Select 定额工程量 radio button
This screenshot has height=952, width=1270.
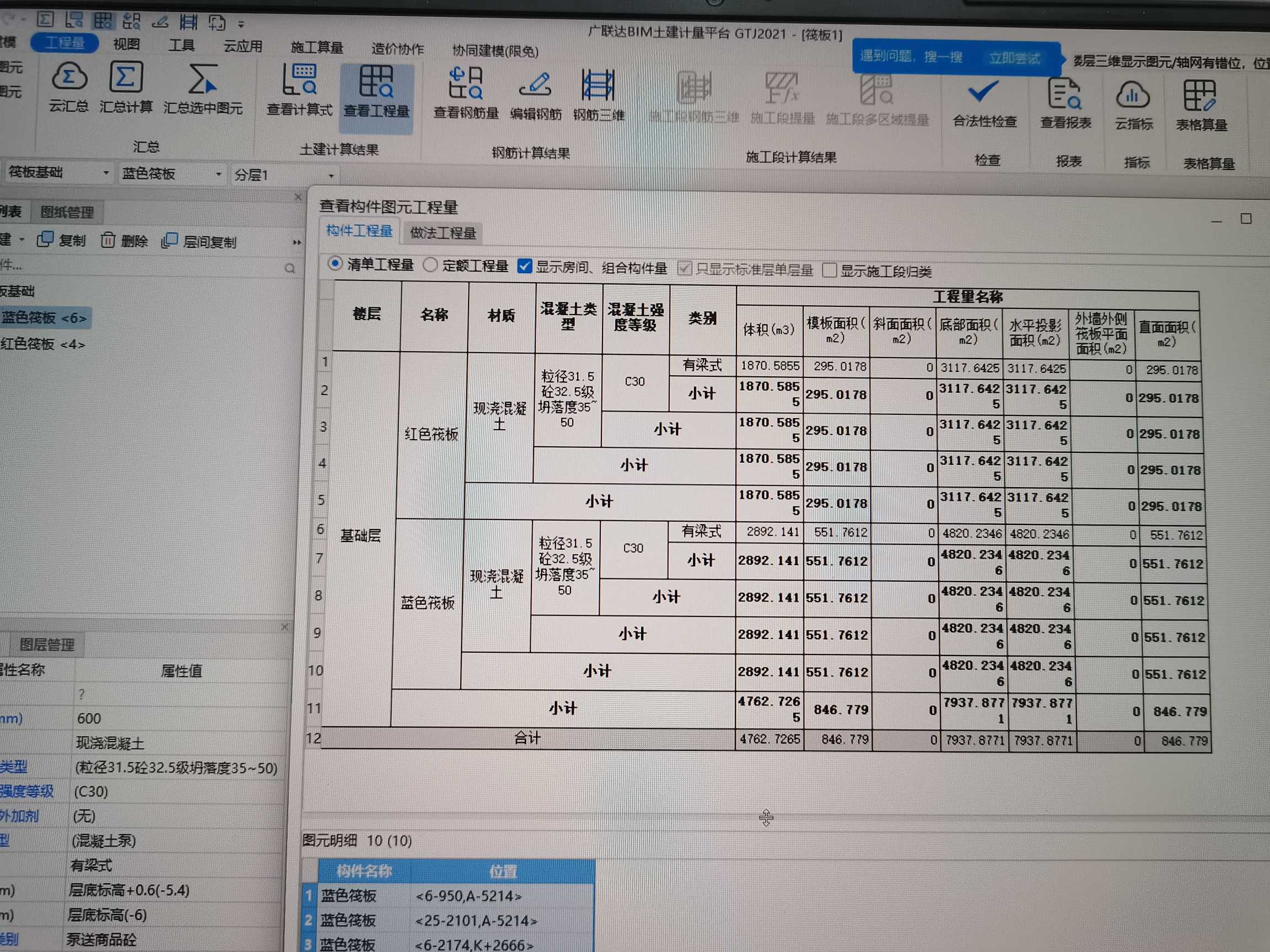point(430,264)
